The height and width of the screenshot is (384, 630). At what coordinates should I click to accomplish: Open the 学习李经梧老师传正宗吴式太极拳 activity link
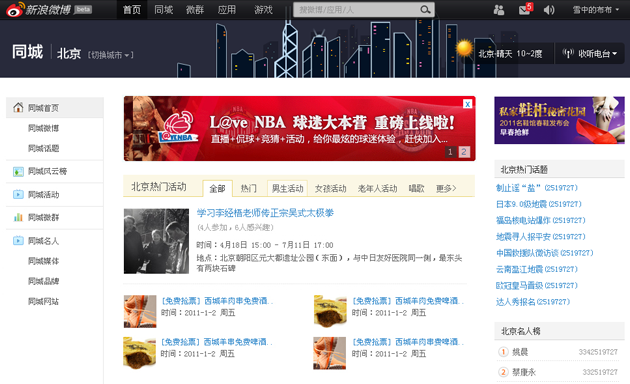[x=265, y=213]
